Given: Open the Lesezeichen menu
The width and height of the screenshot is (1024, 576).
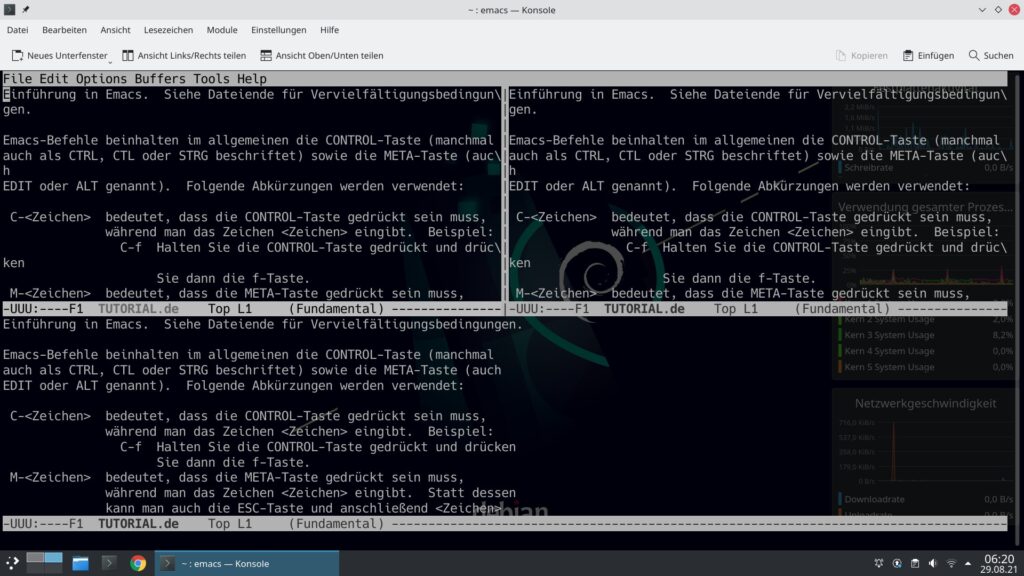Looking at the screenshot, I should point(168,30).
